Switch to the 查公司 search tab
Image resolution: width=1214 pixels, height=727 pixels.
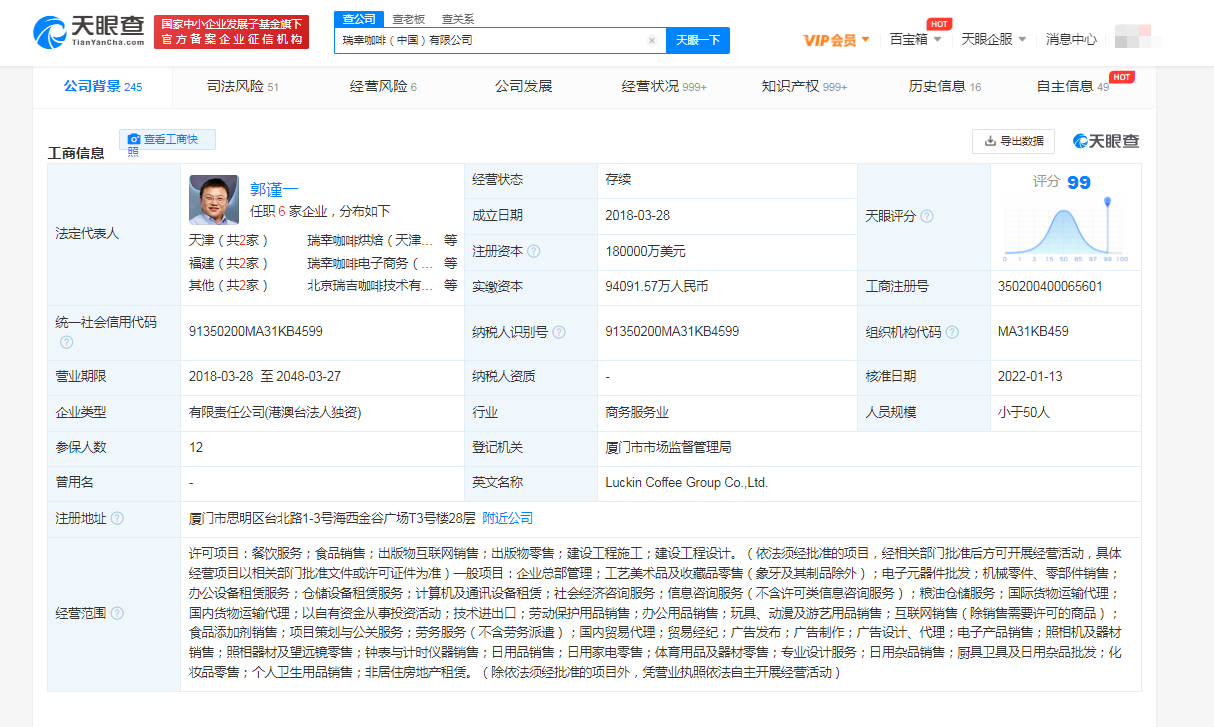pos(359,18)
